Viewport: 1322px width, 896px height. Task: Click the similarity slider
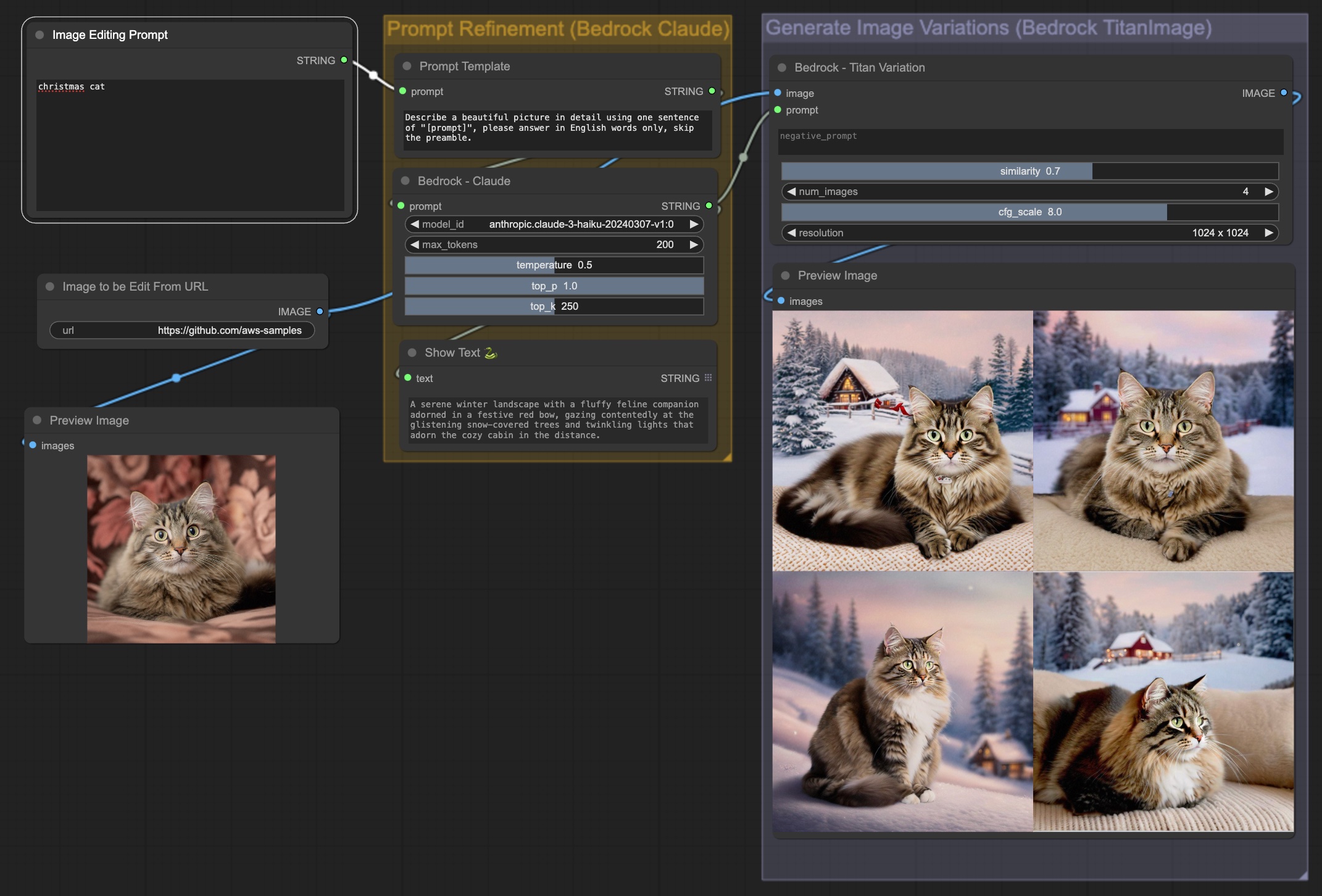point(1029,171)
